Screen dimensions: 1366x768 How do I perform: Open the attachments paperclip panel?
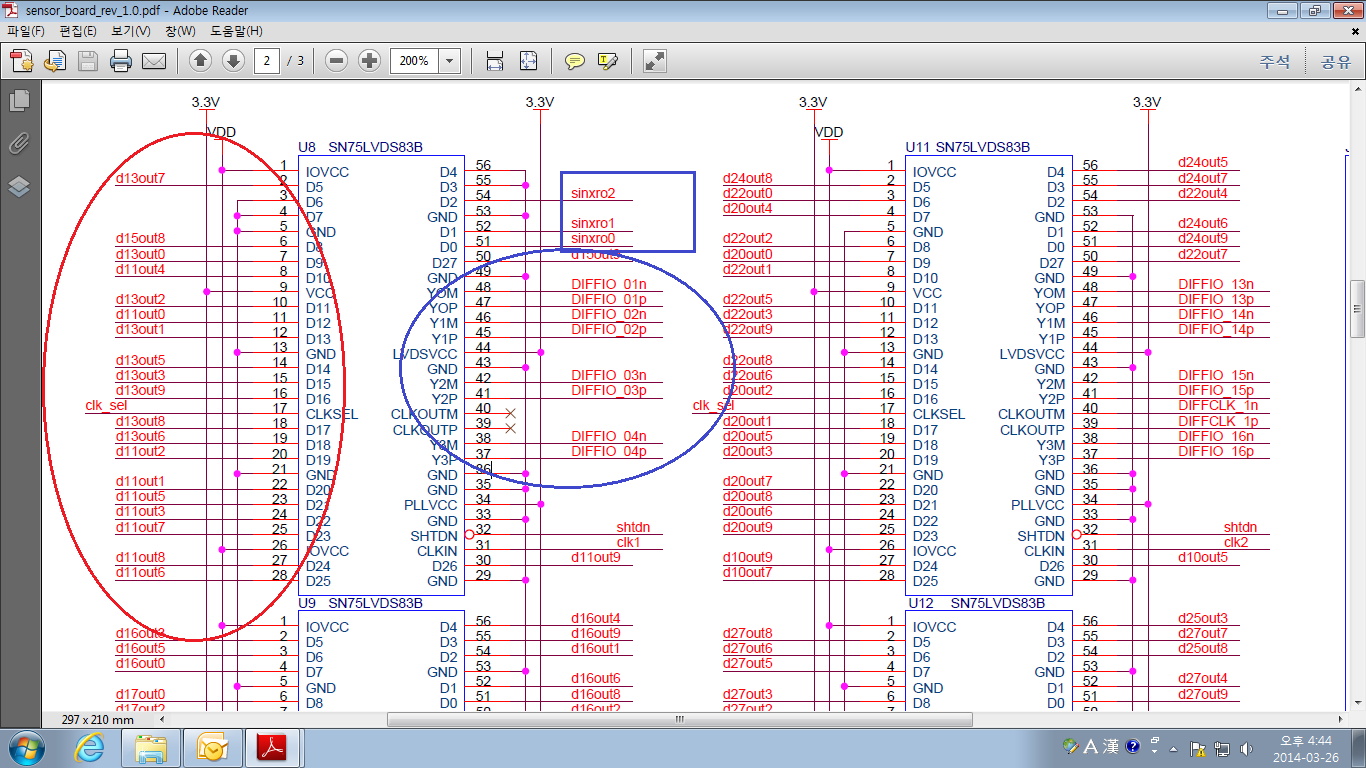19,143
